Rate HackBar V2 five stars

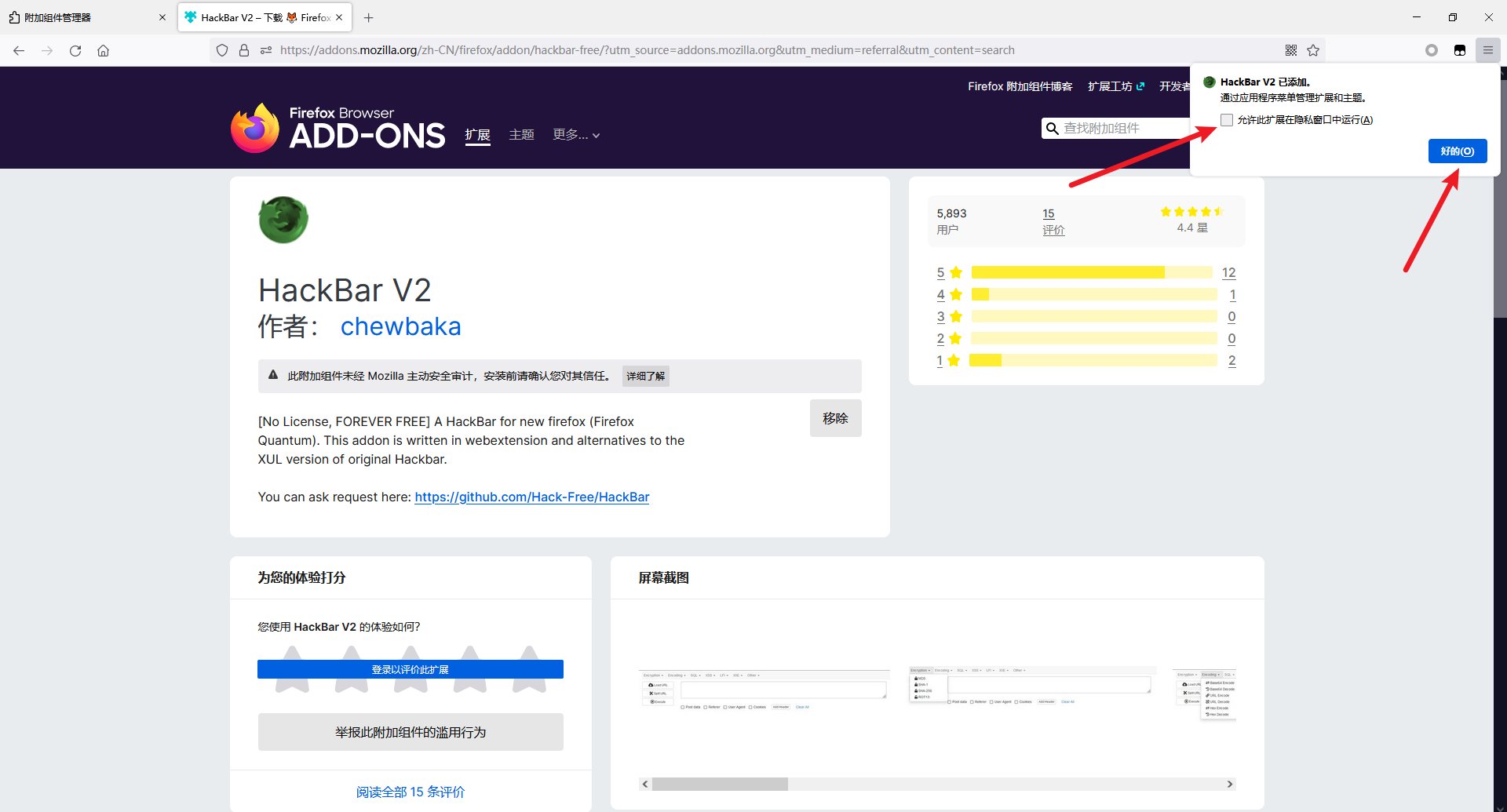pos(529,669)
